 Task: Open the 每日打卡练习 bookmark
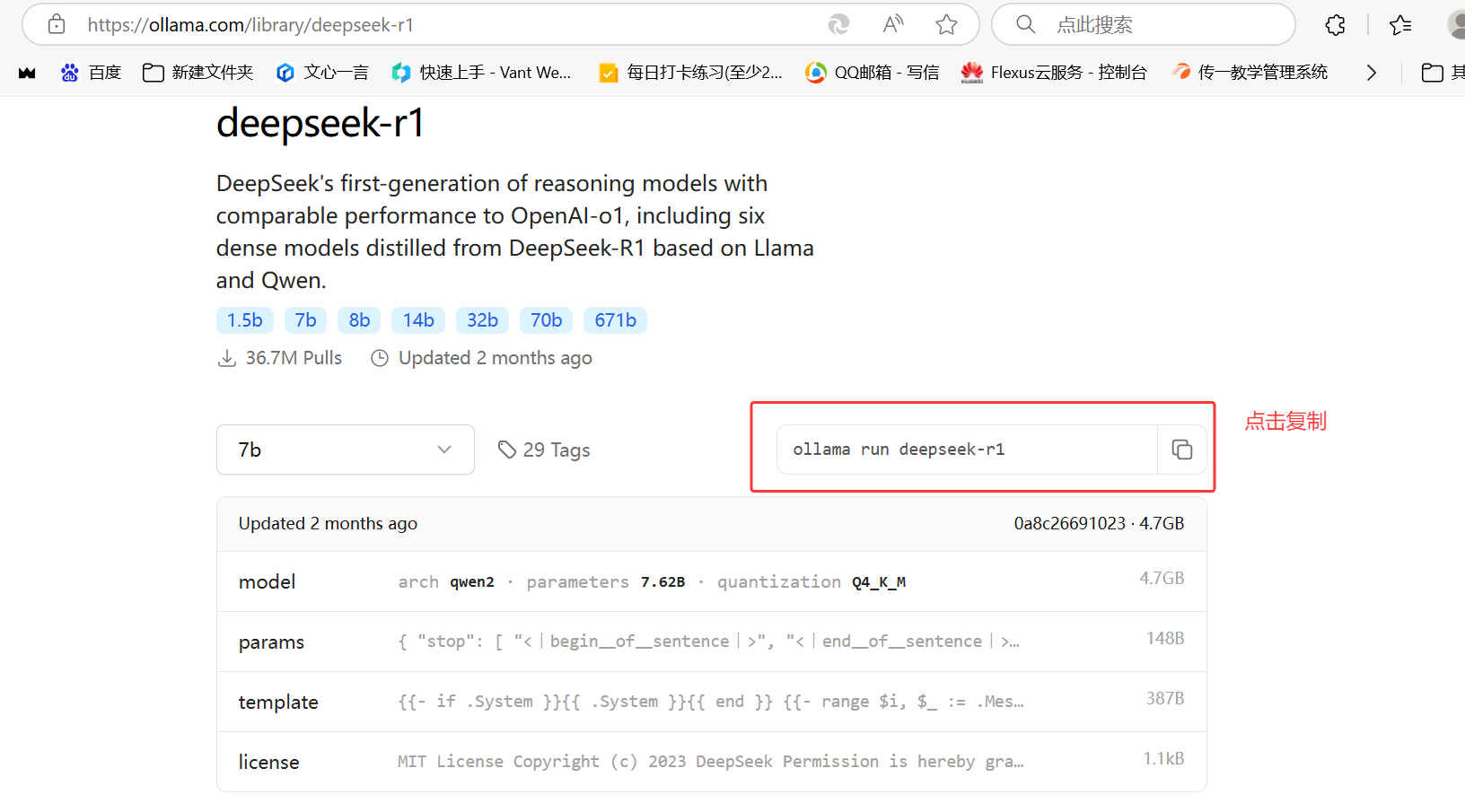point(690,73)
